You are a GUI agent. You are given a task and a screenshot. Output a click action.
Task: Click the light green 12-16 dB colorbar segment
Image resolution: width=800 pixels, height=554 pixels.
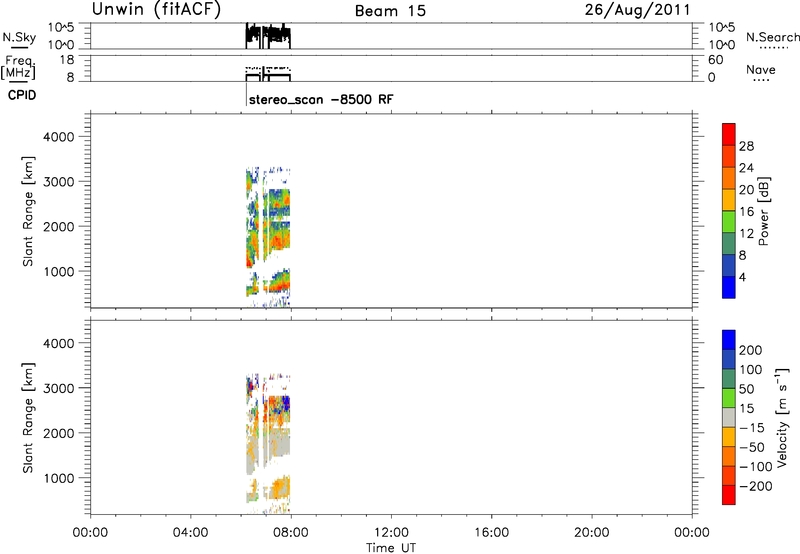coord(729,221)
